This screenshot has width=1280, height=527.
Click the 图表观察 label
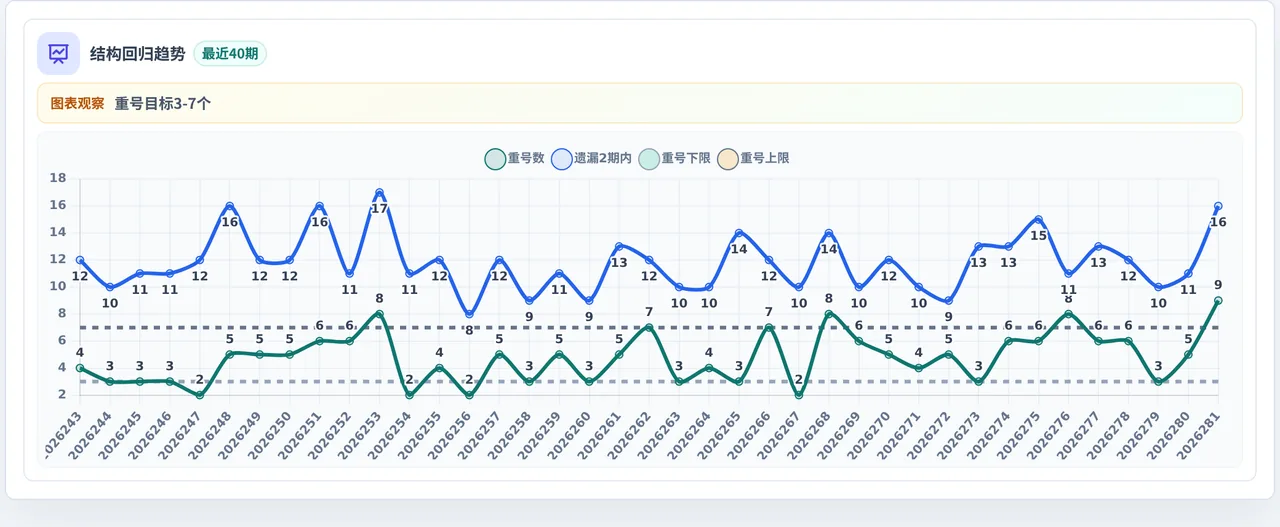click(77, 103)
